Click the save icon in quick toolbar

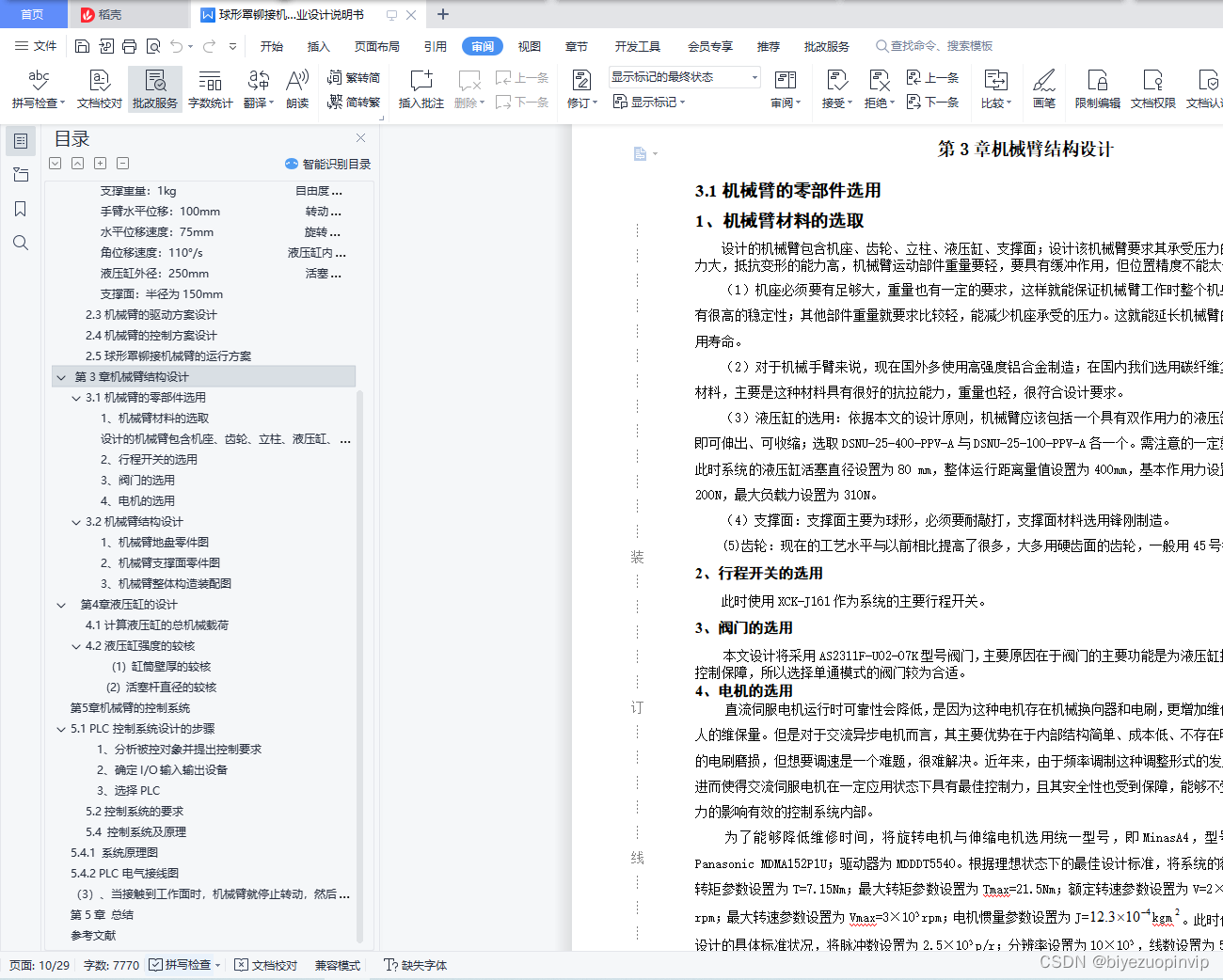(x=82, y=46)
